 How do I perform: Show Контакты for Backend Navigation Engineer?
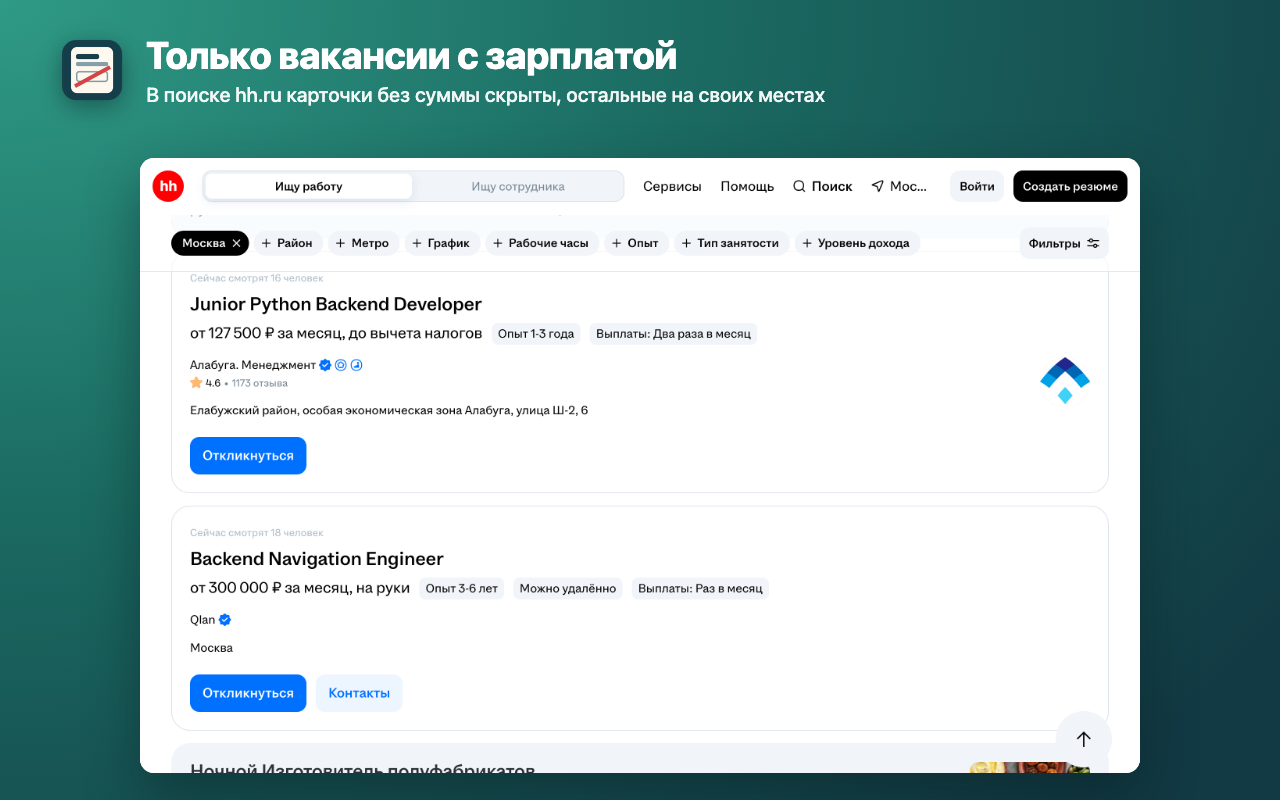click(359, 693)
